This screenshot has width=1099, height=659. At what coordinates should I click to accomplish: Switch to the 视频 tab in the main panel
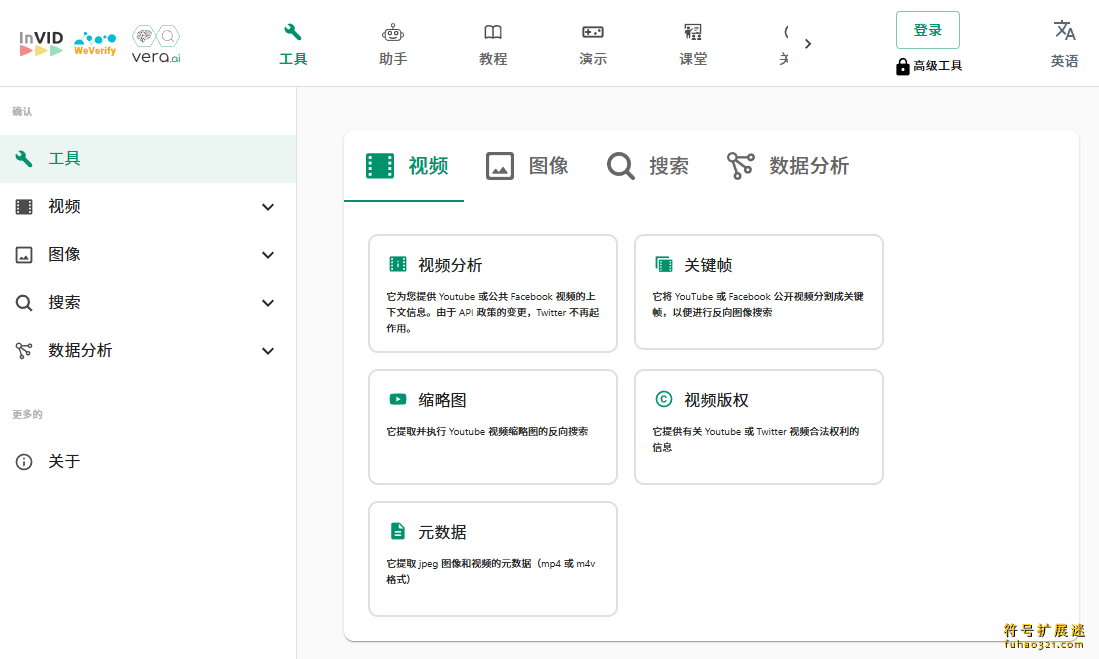pyautogui.click(x=404, y=166)
